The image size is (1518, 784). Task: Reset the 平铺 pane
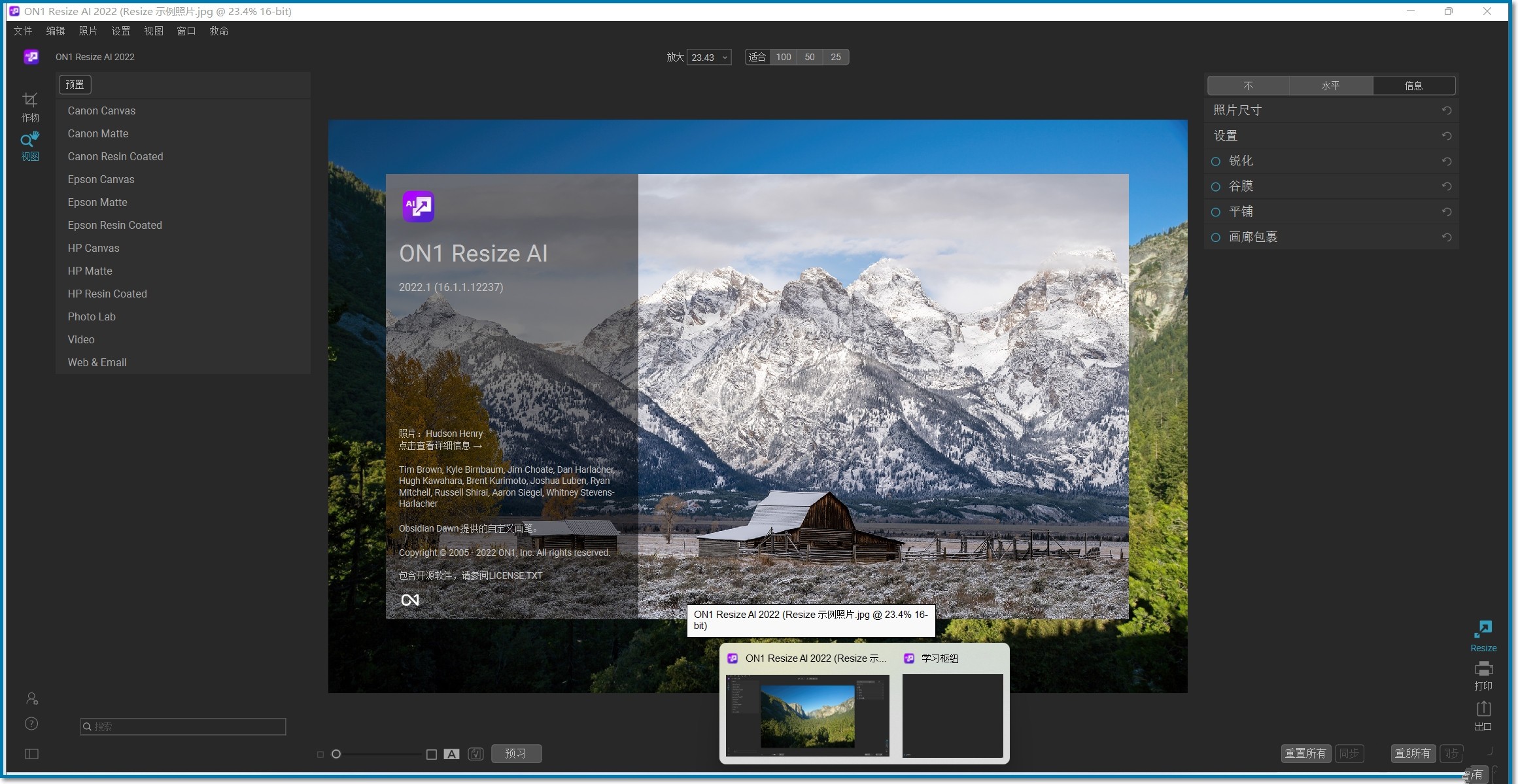(1447, 212)
